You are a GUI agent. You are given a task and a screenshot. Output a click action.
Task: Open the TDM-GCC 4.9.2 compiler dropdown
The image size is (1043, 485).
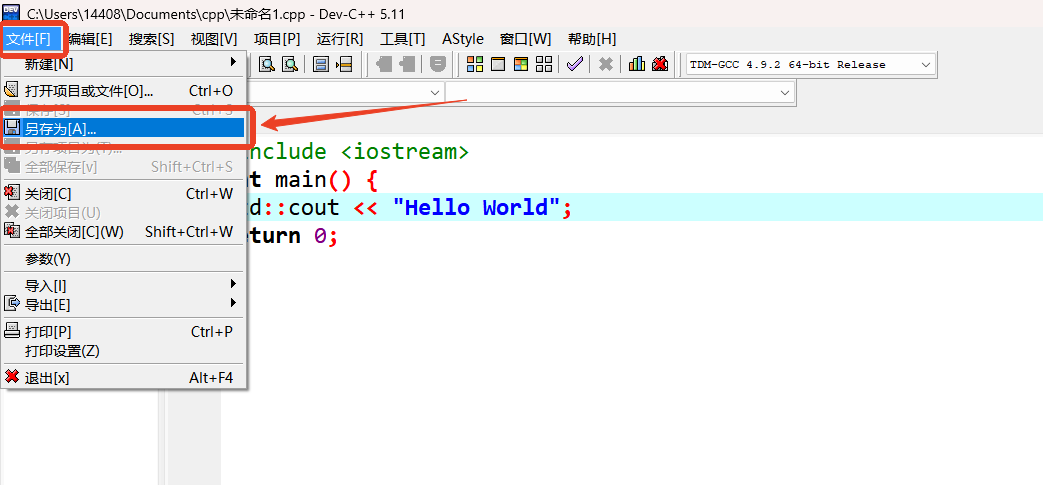click(x=811, y=65)
